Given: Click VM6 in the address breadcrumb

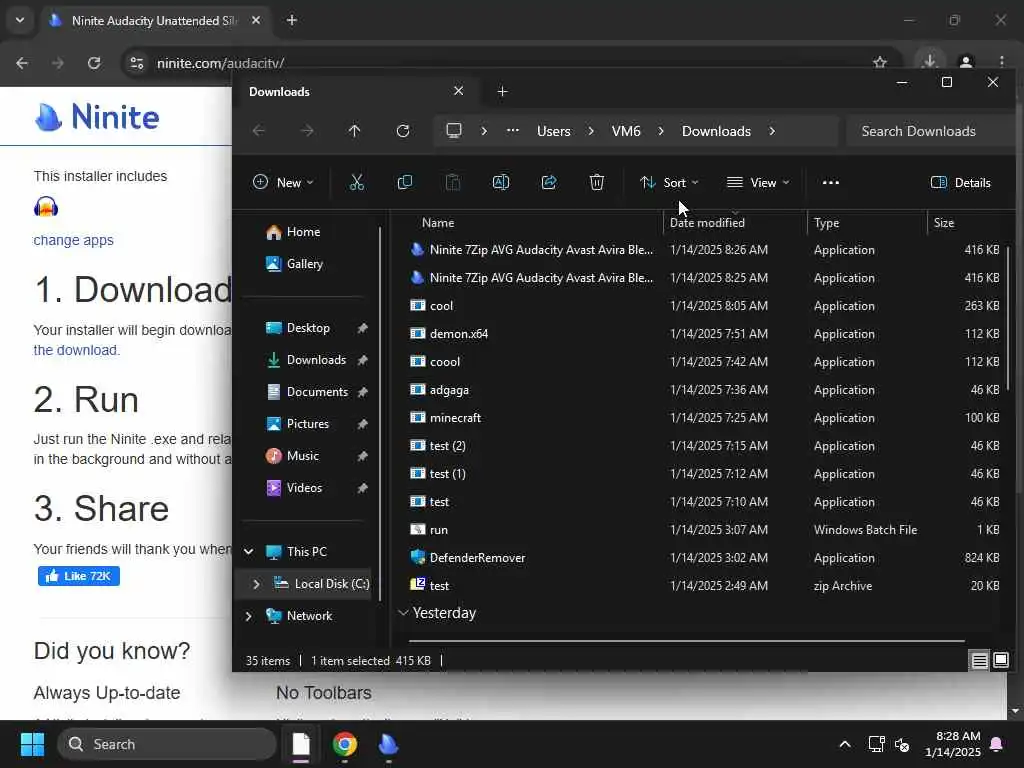Looking at the screenshot, I should point(626,131).
